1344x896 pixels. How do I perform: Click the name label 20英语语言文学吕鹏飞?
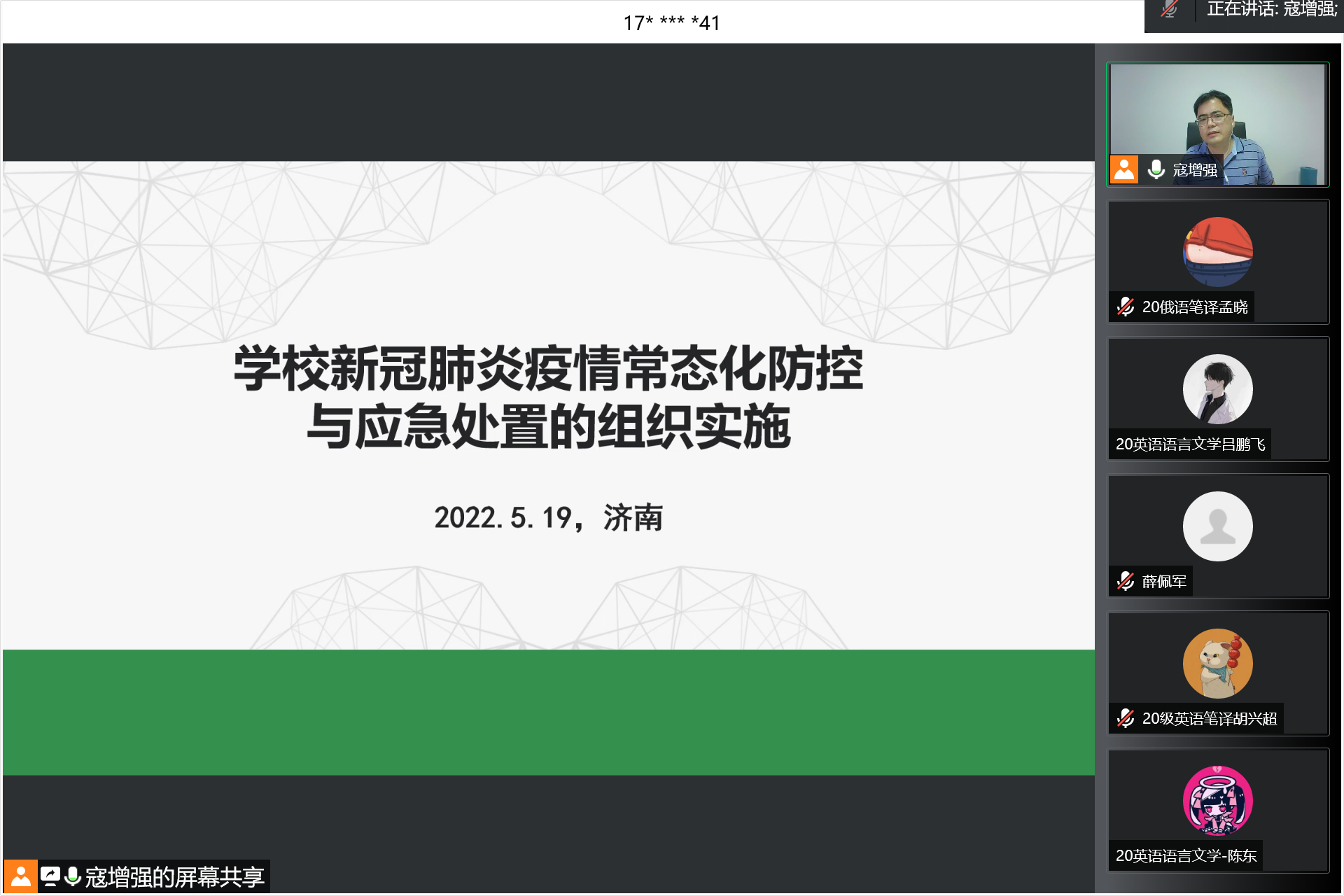pos(1190,444)
